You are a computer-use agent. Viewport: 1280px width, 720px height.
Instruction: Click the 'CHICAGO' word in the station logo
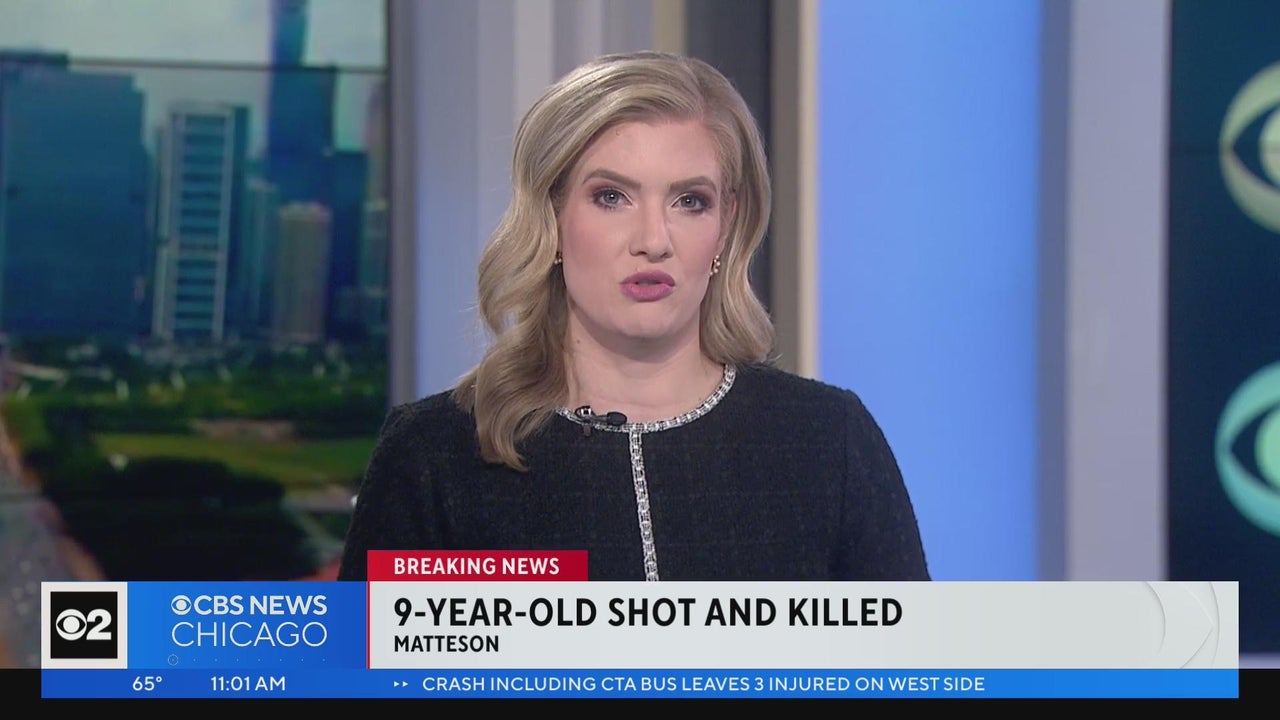pyautogui.click(x=248, y=635)
